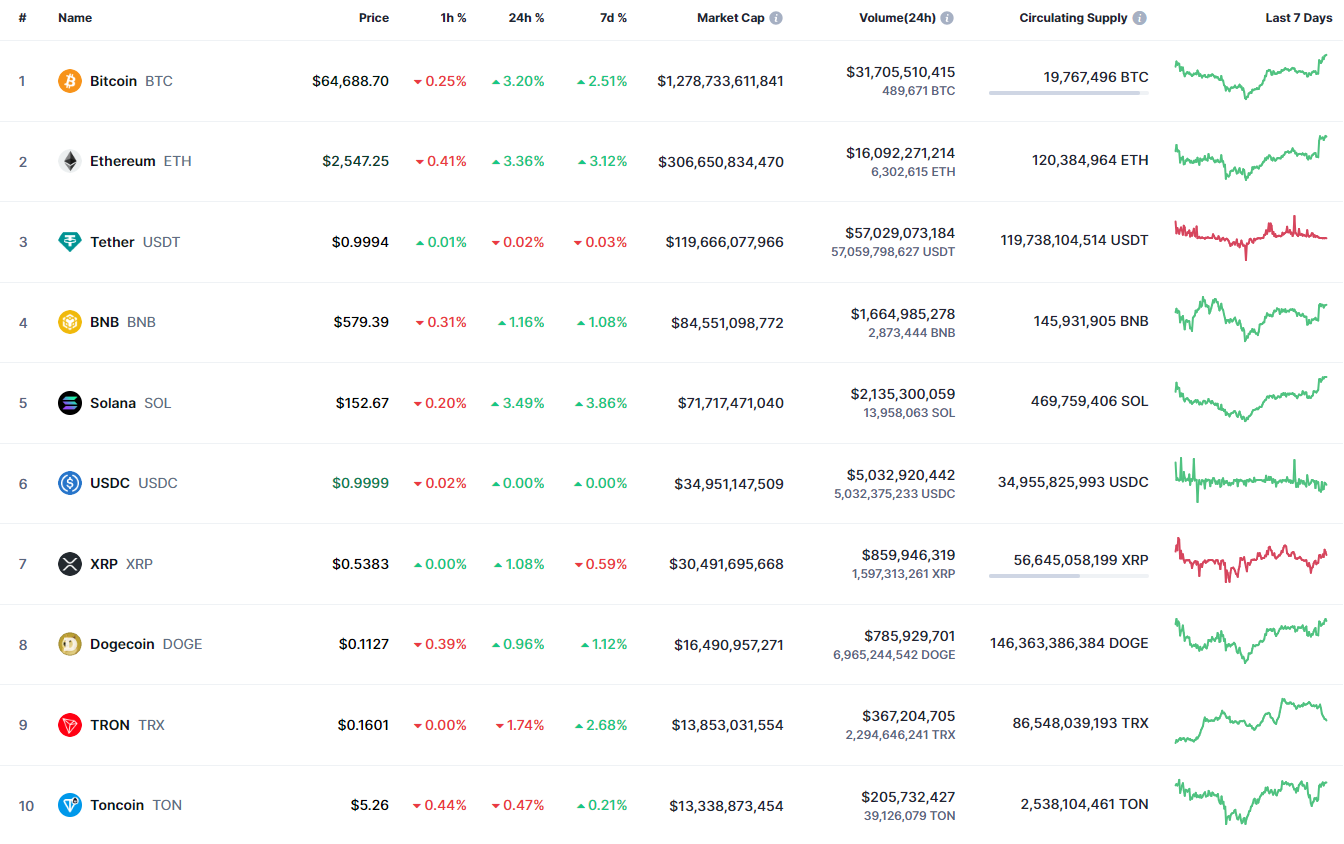Click Bitcoin market cap $1,278,733,611,841
1344x844 pixels.
pyautogui.click(x=720, y=81)
